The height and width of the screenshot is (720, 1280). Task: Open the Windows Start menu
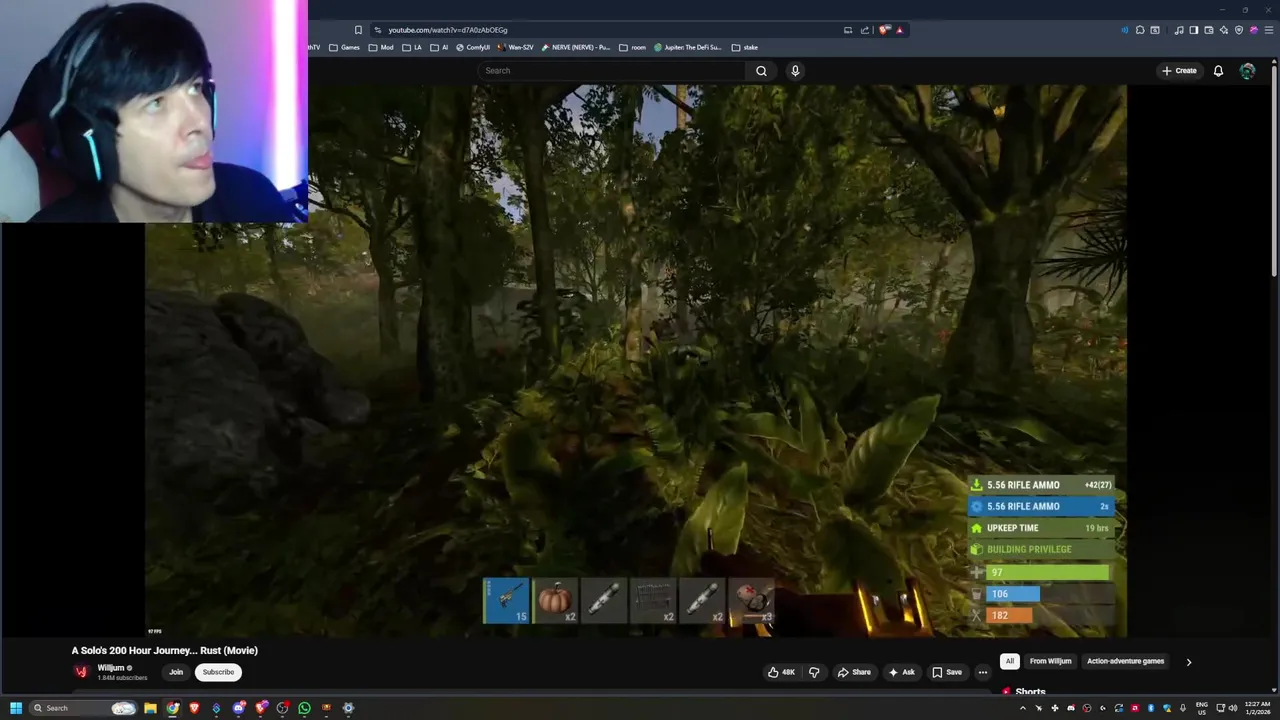point(16,708)
